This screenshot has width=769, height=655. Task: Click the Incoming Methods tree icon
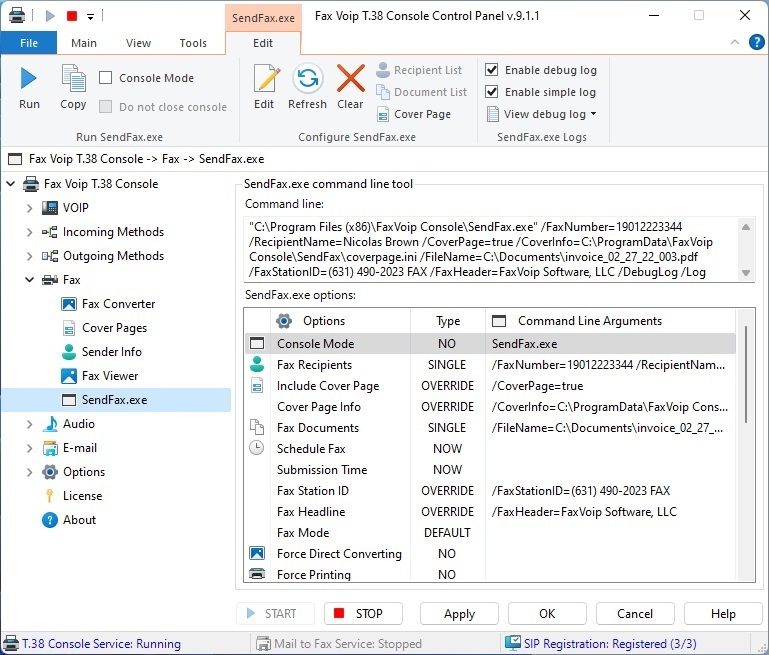50,232
